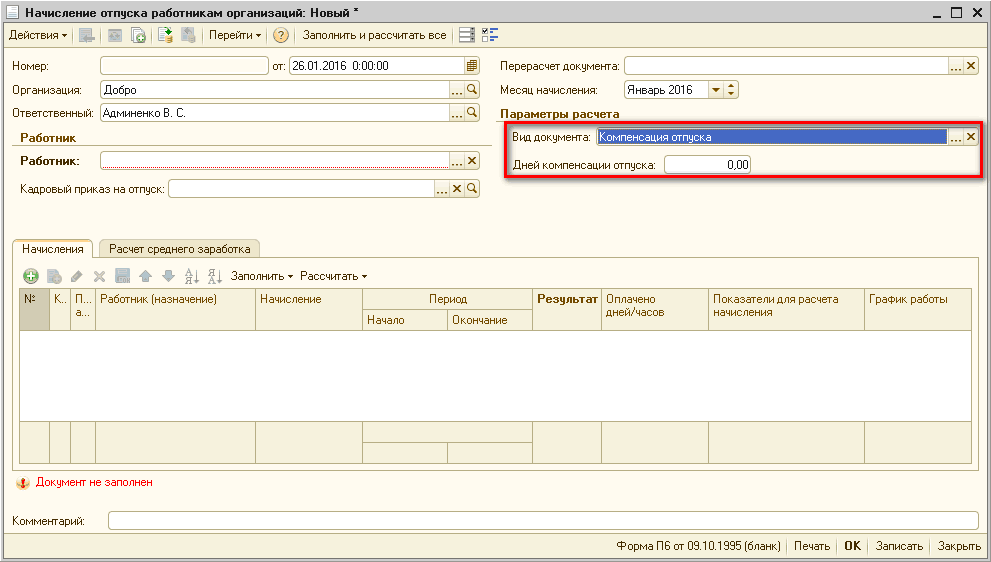Click the Записать button
This screenshot has width=991, height=562.
tap(899, 546)
